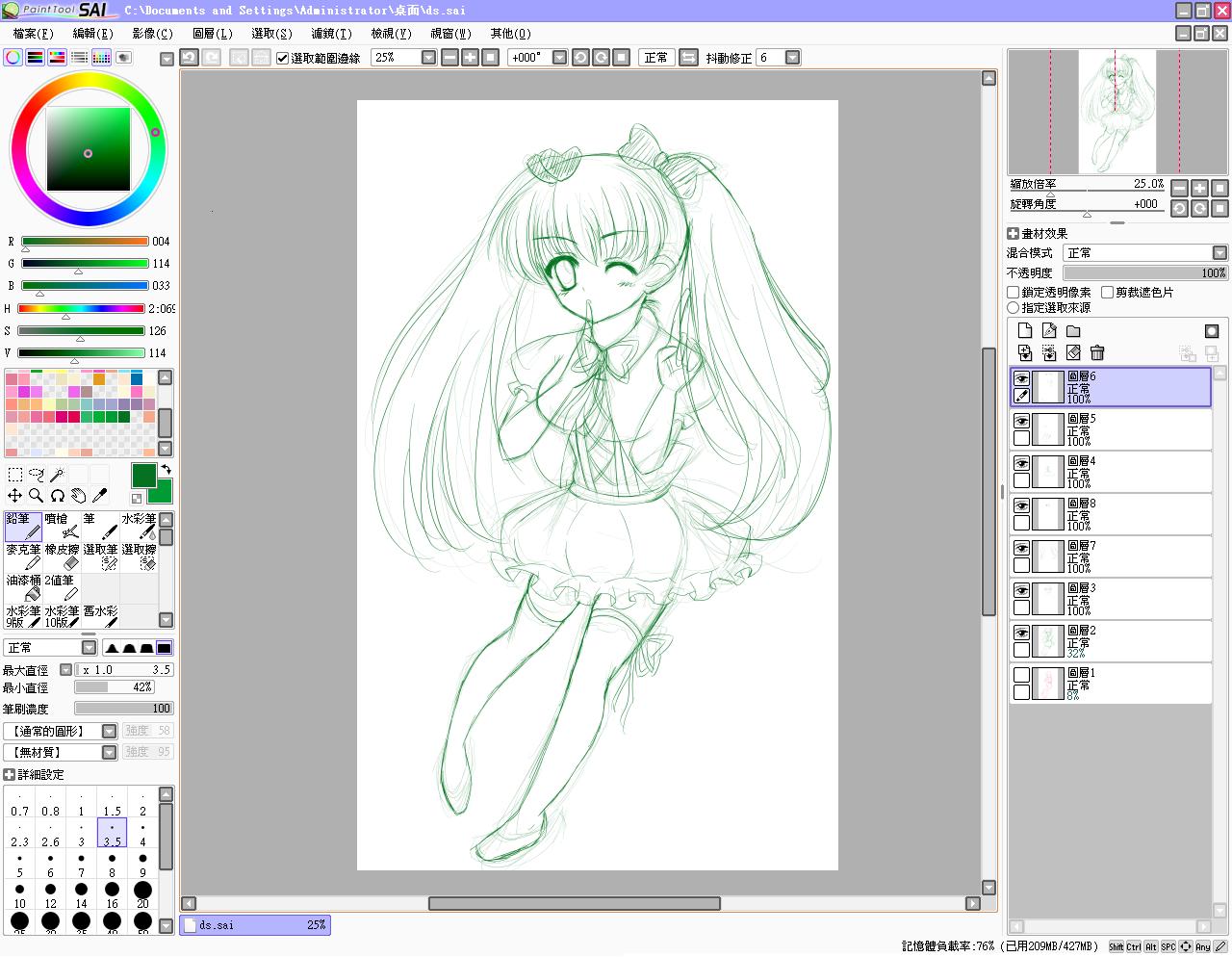Click the undo arrow in toolbar
The height and width of the screenshot is (957, 1232).
point(190,58)
